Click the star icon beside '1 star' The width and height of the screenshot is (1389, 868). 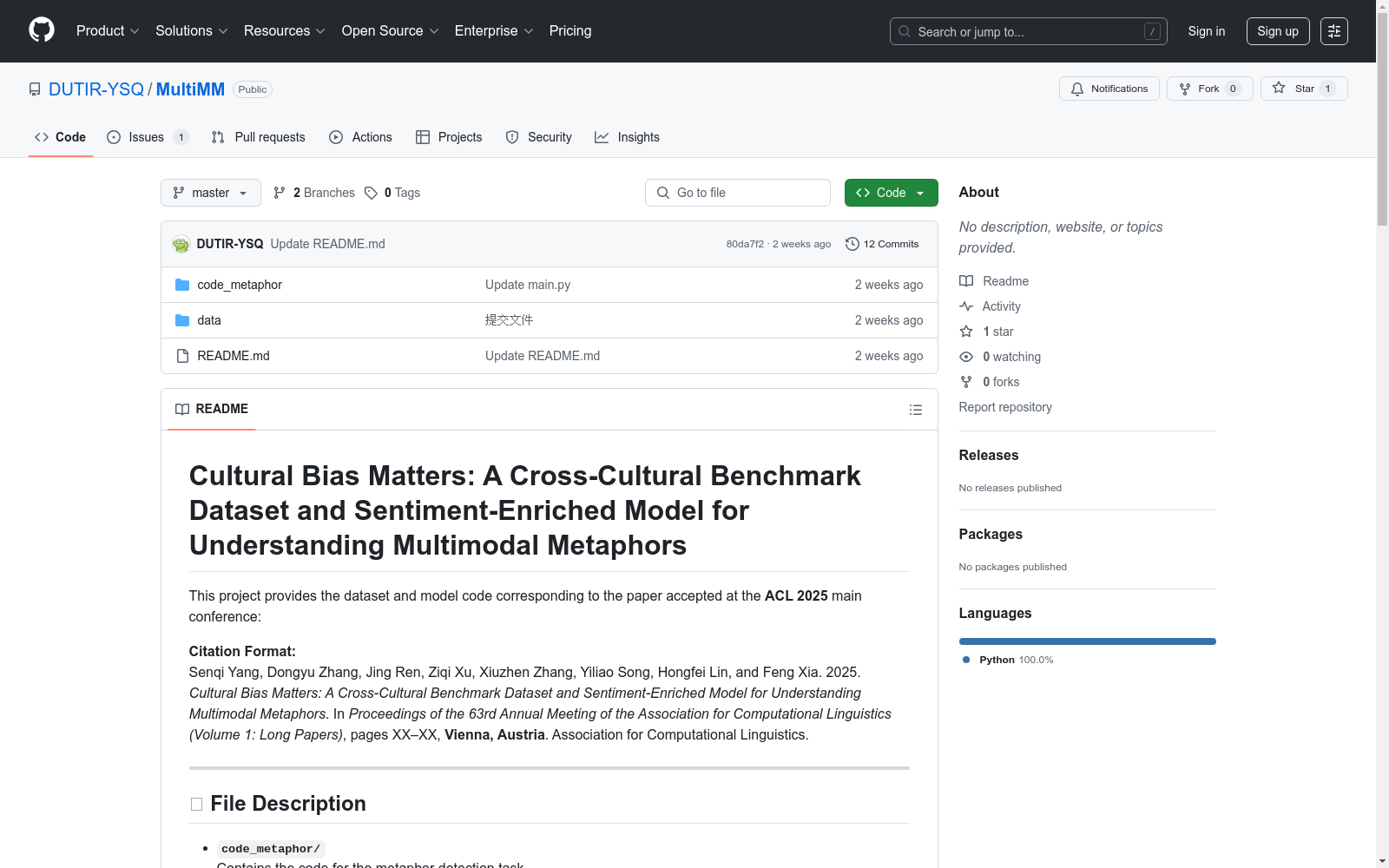(966, 332)
